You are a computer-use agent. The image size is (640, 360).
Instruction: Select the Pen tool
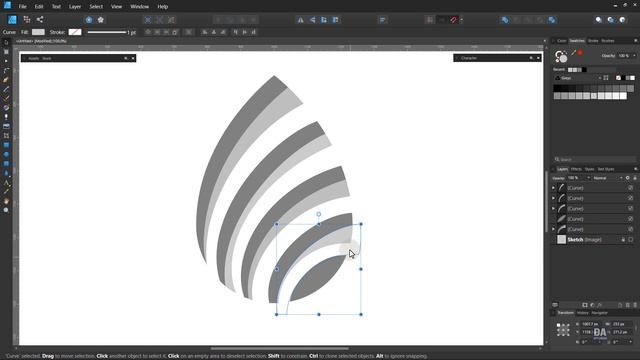(x=6, y=80)
